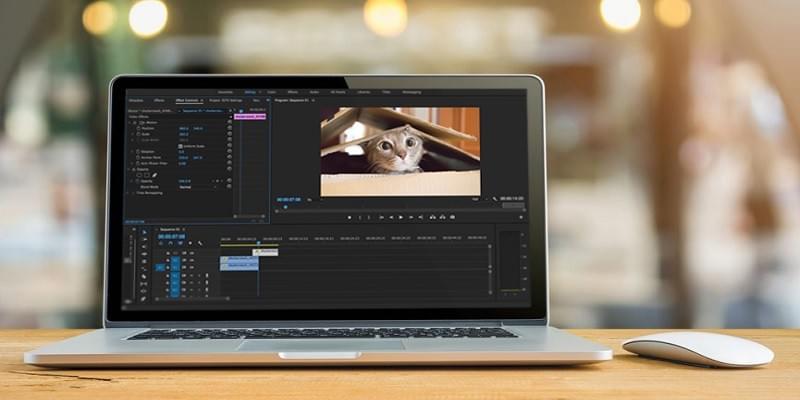Open the Blend Mode dropdown set to Normal
The width and height of the screenshot is (800, 400).
[x=197, y=187]
